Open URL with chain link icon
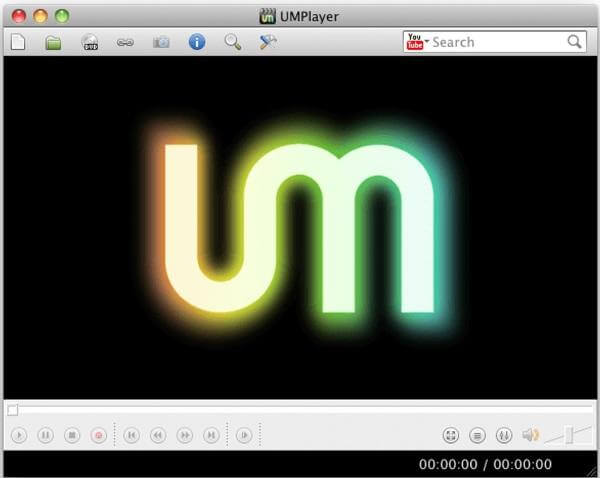The width and height of the screenshot is (600, 478). (x=125, y=42)
